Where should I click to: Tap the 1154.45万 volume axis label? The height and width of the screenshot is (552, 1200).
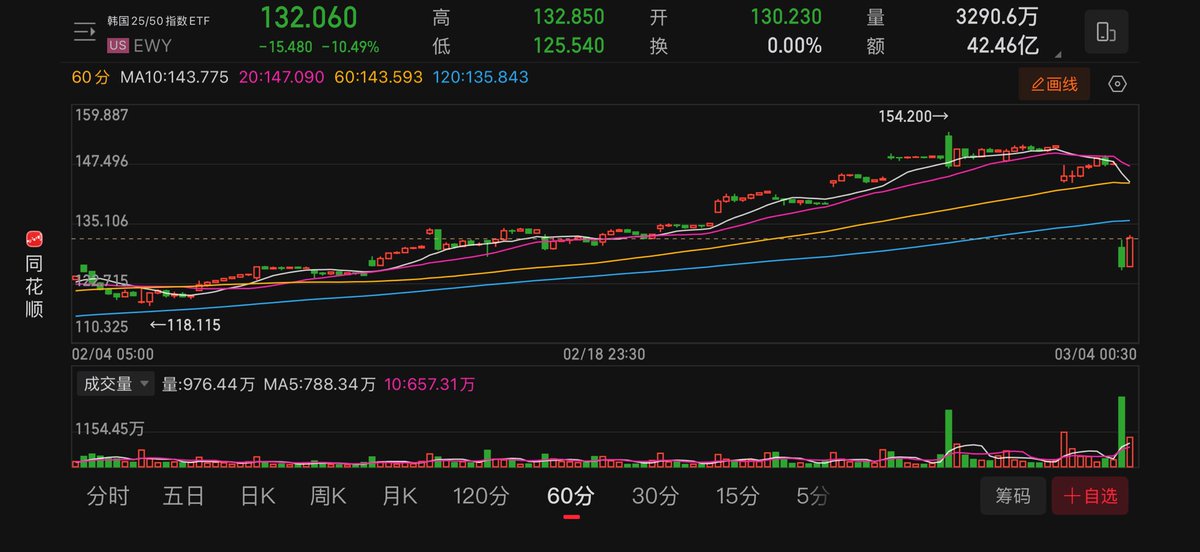(x=109, y=428)
